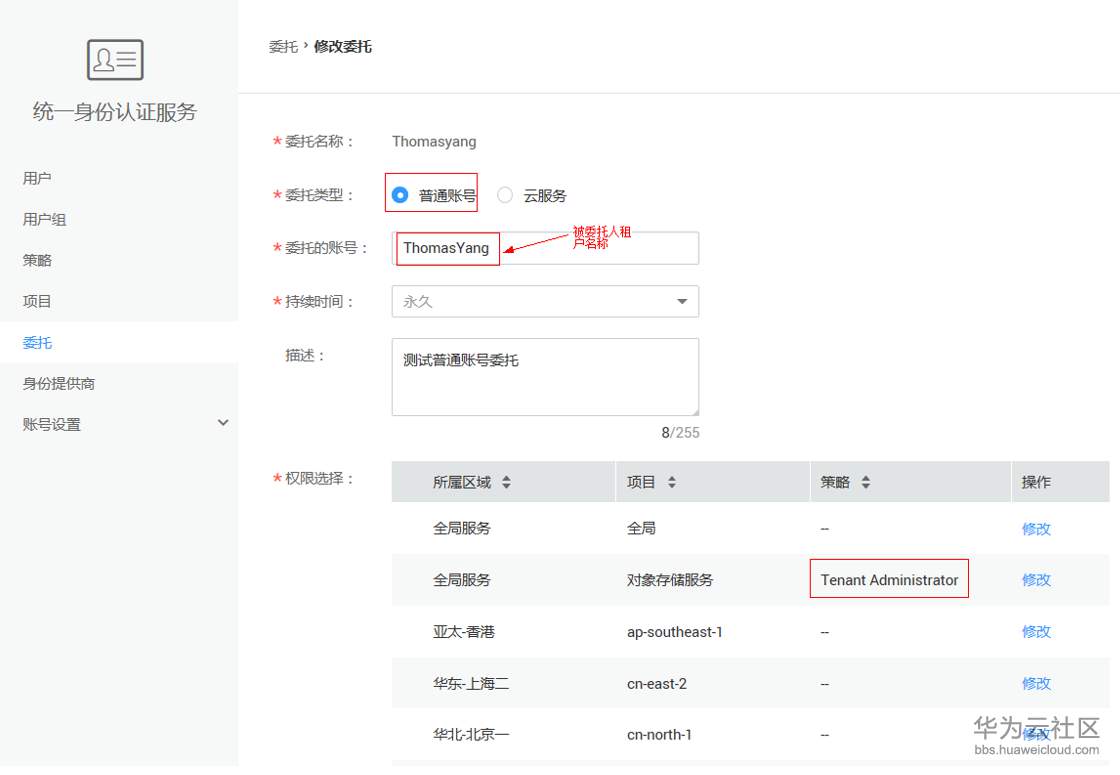The width and height of the screenshot is (1120, 775).
Task: Click 修改 for the cn-east-2 row
Action: 1036,684
